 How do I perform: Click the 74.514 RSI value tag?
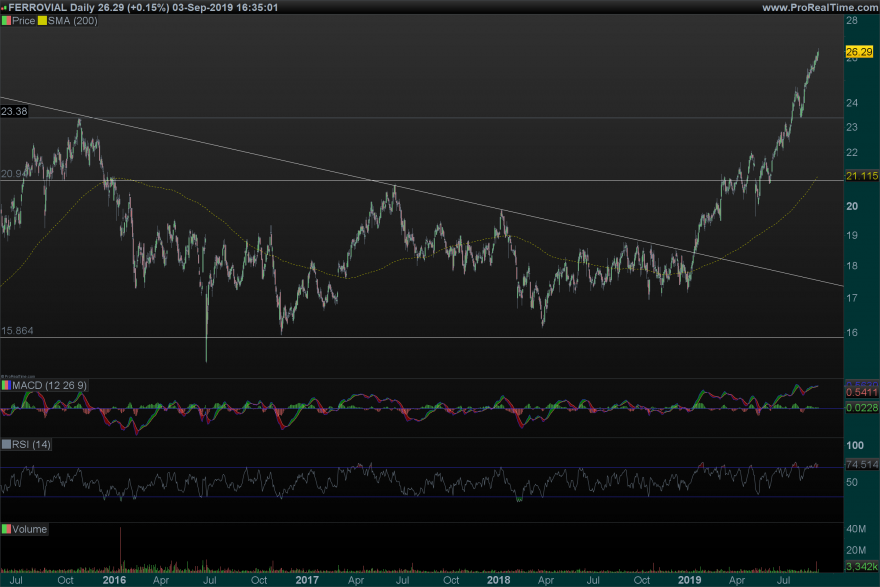coord(862,465)
